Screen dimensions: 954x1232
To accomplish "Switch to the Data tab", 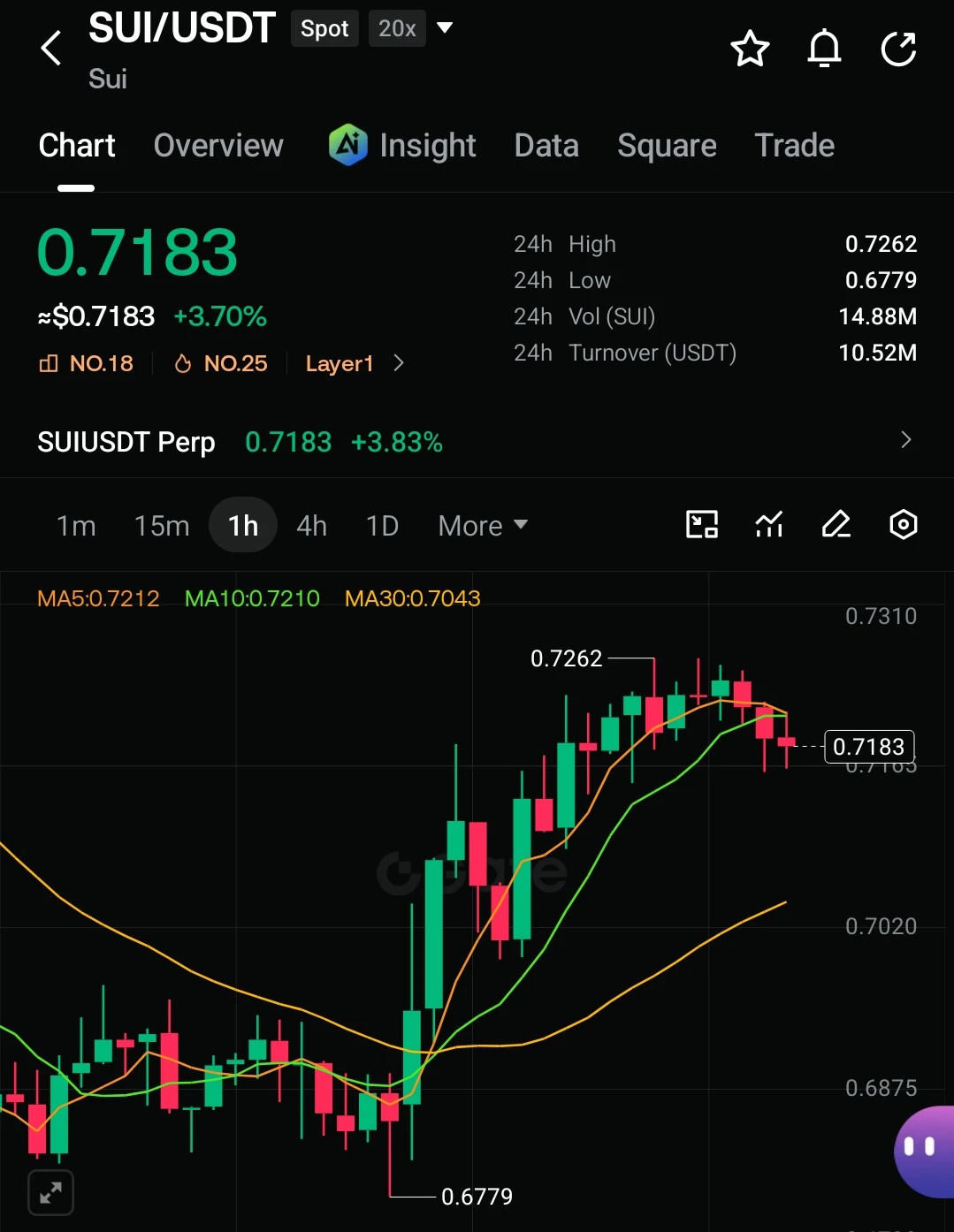I will pos(546,146).
